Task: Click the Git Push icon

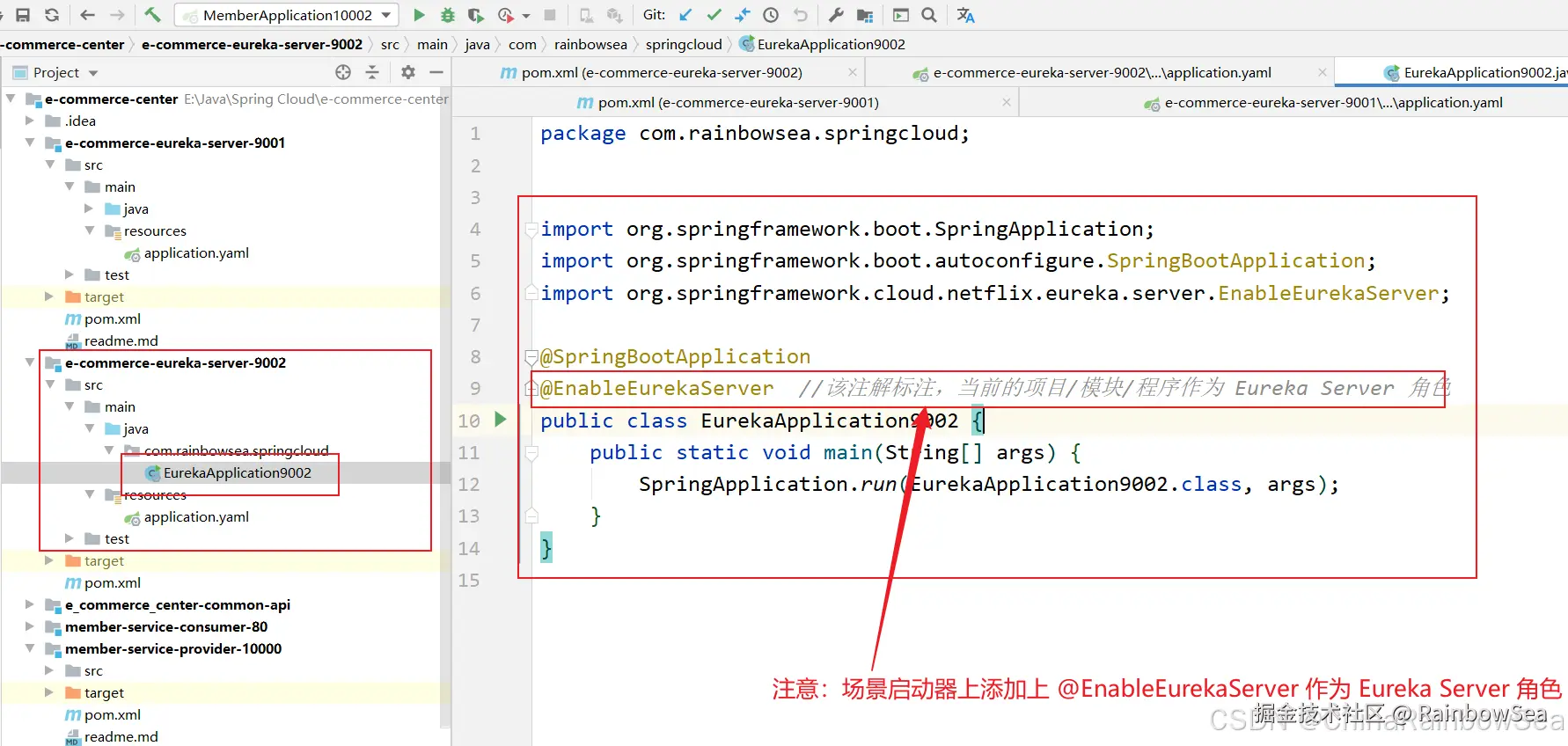Action: [743, 15]
